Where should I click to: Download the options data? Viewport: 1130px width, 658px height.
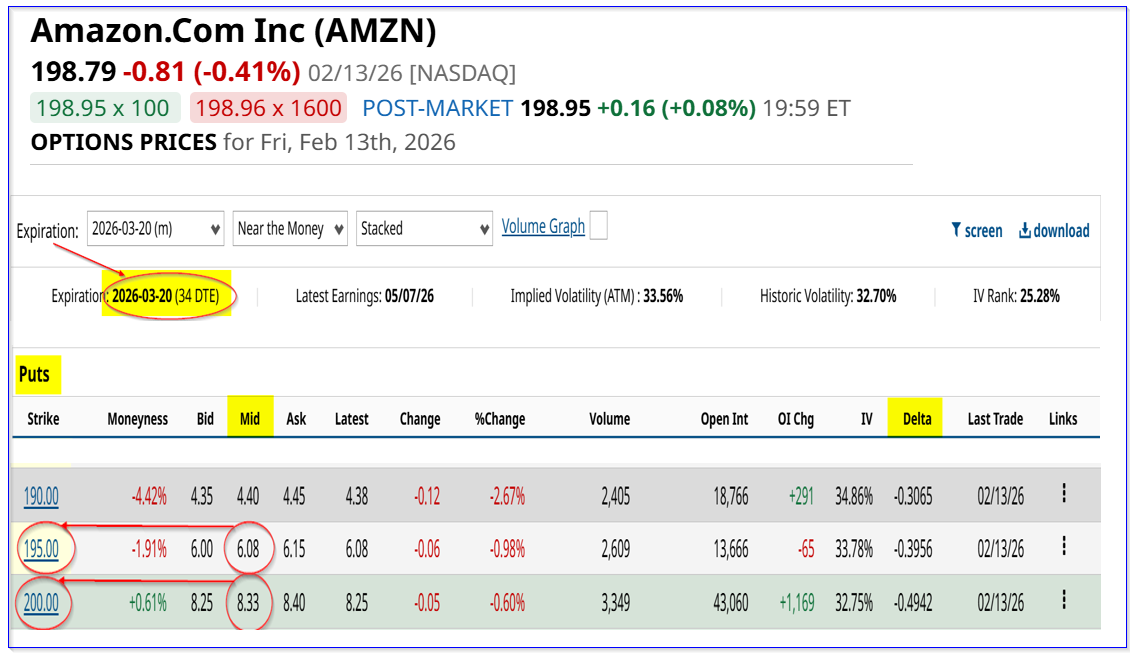click(x=1053, y=230)
